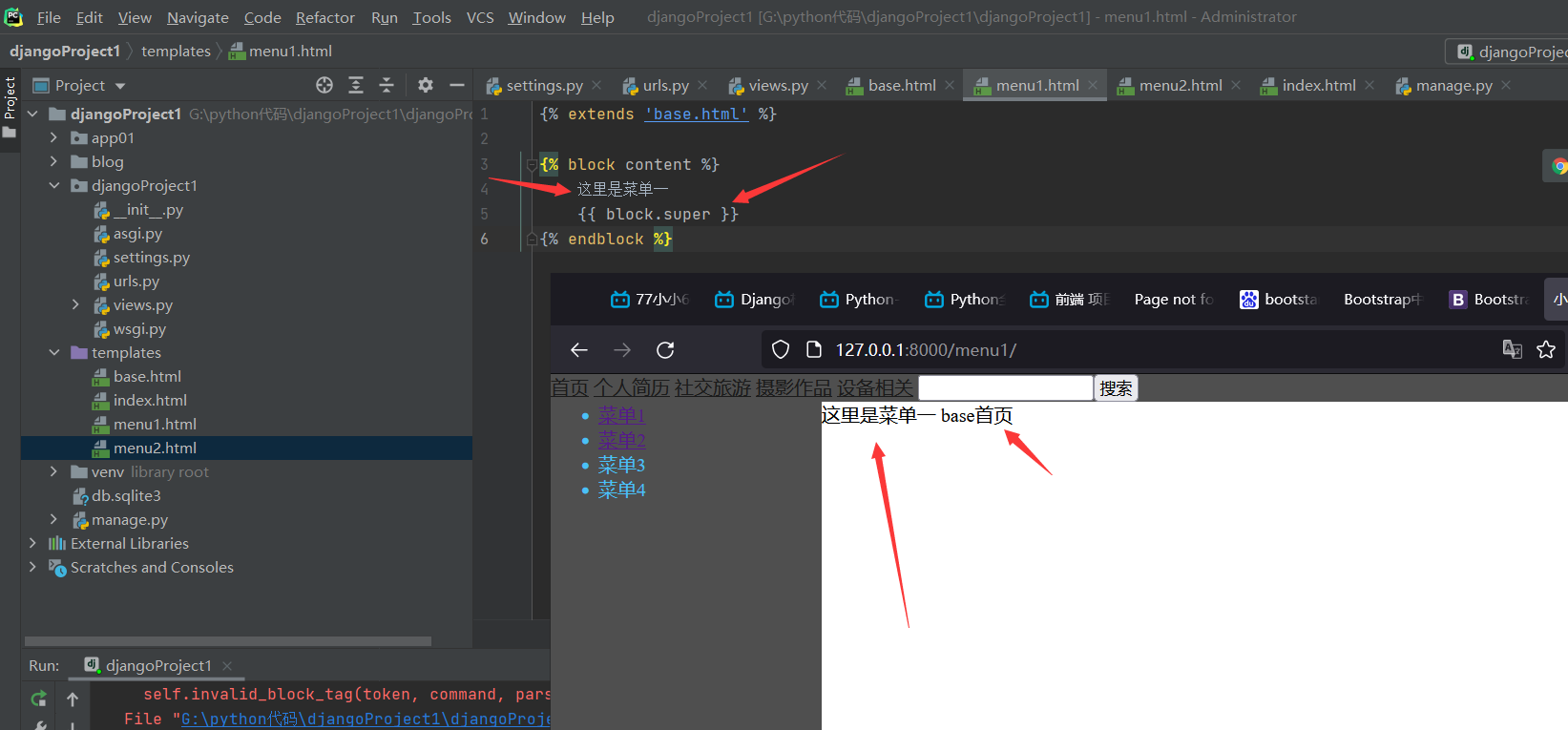Screen dimensions: 1568x730
Task: Open the Project vertical tool window tab
Action: pyautogui.click(x=10, y=106)
